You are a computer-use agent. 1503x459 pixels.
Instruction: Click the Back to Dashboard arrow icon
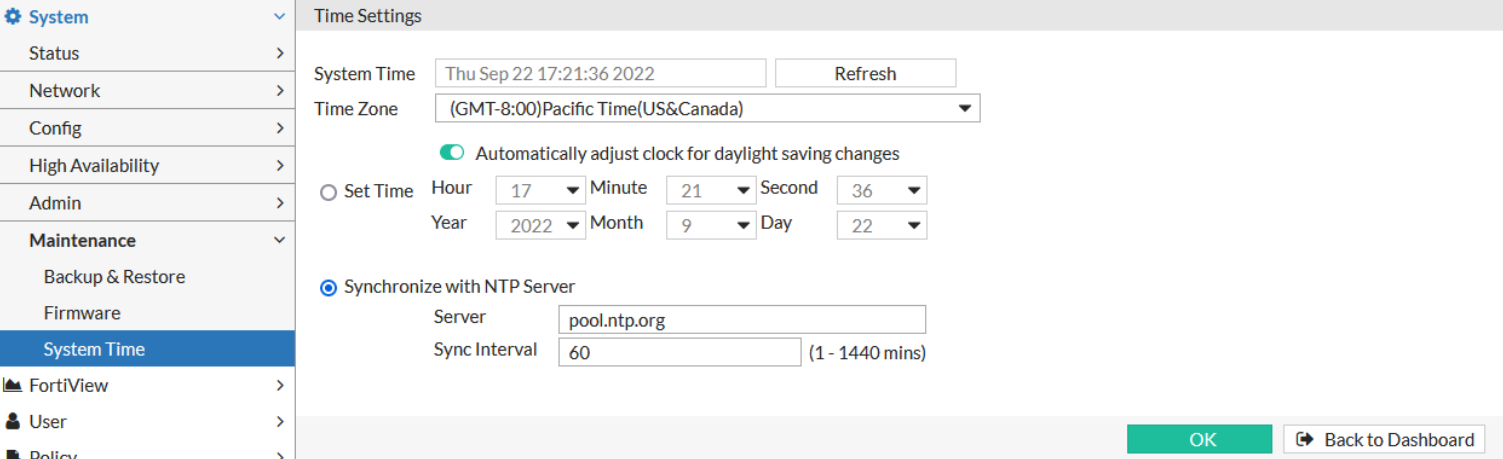[1305, 440]
